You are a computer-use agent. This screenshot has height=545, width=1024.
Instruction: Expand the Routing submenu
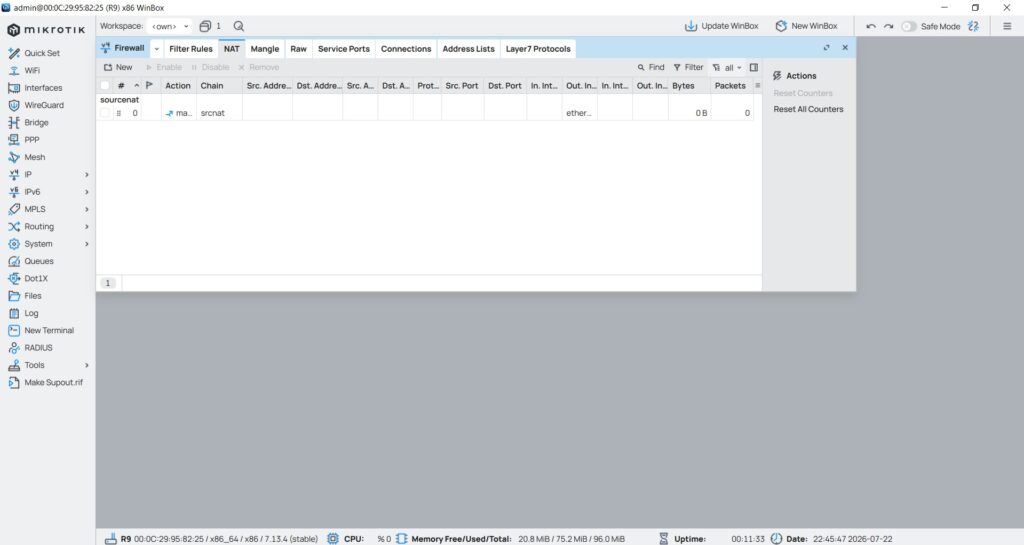point(87,226)
